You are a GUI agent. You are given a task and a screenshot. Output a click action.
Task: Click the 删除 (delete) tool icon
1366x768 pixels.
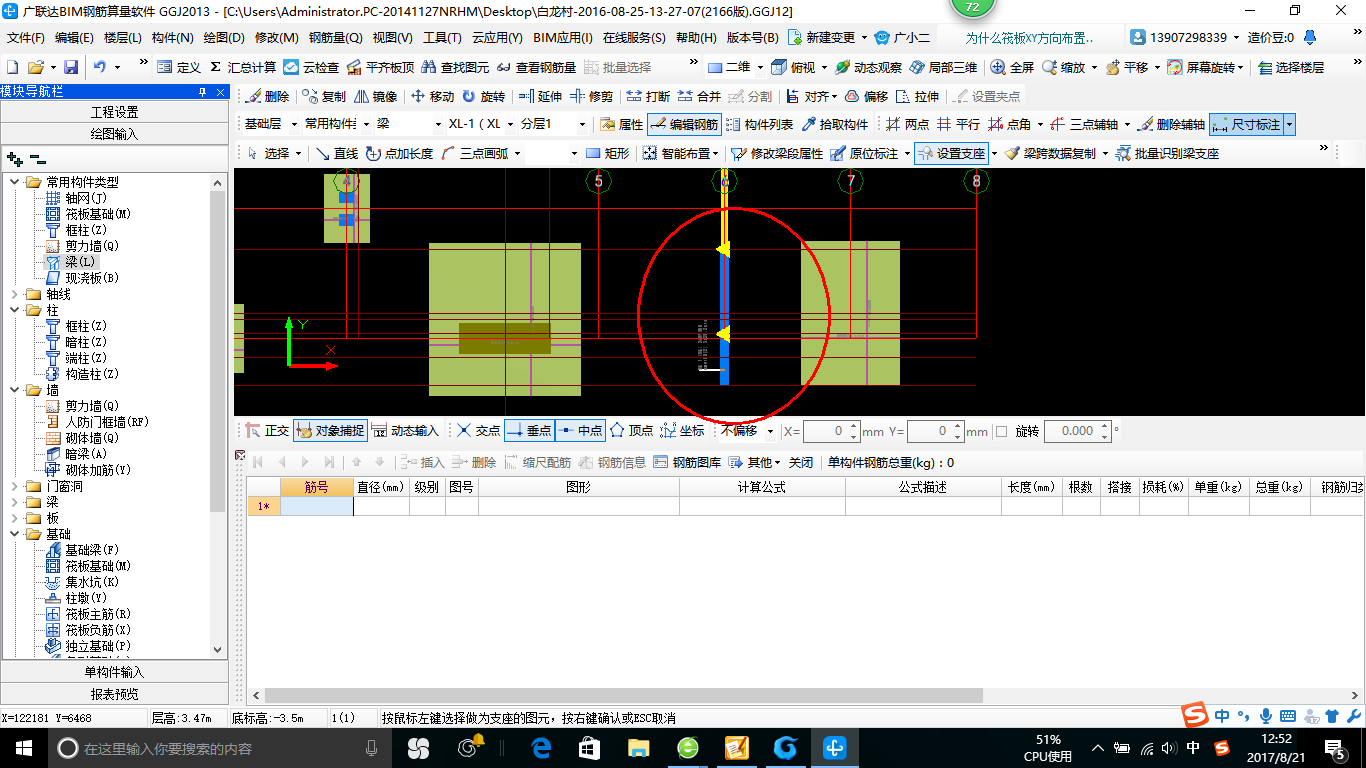click(266, 97)
